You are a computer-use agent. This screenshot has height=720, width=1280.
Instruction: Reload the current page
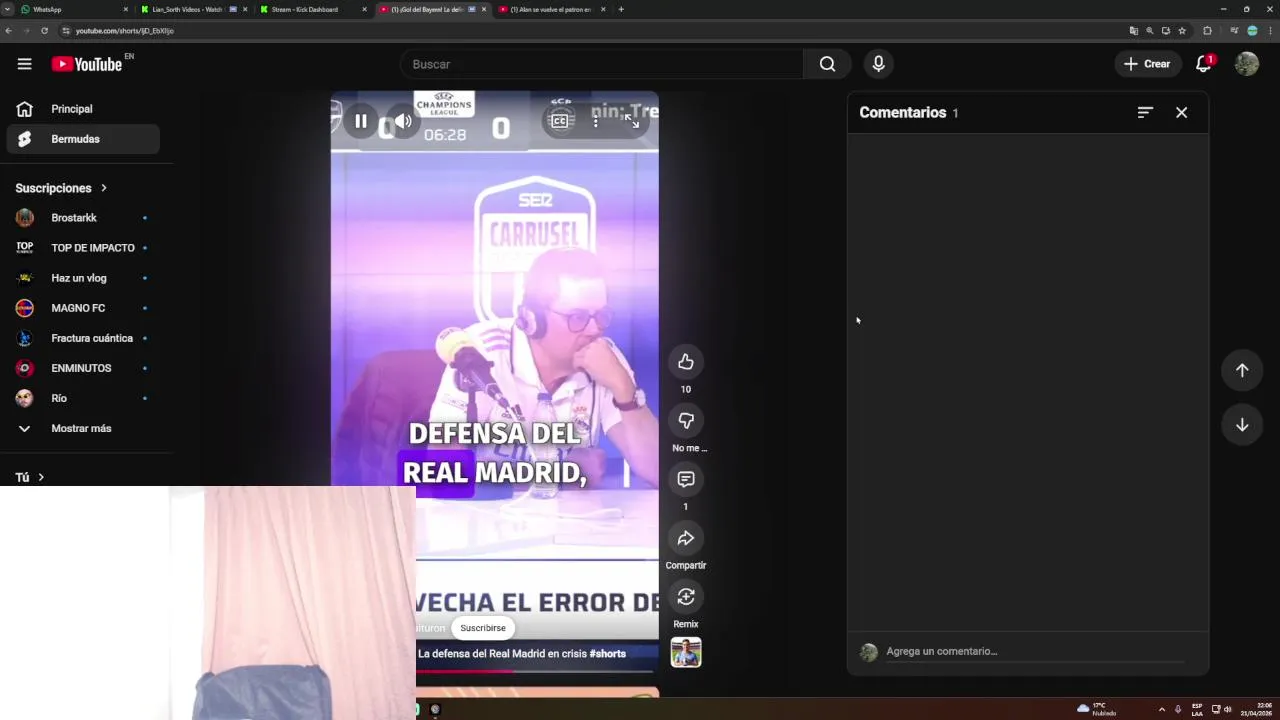(44, 31)
